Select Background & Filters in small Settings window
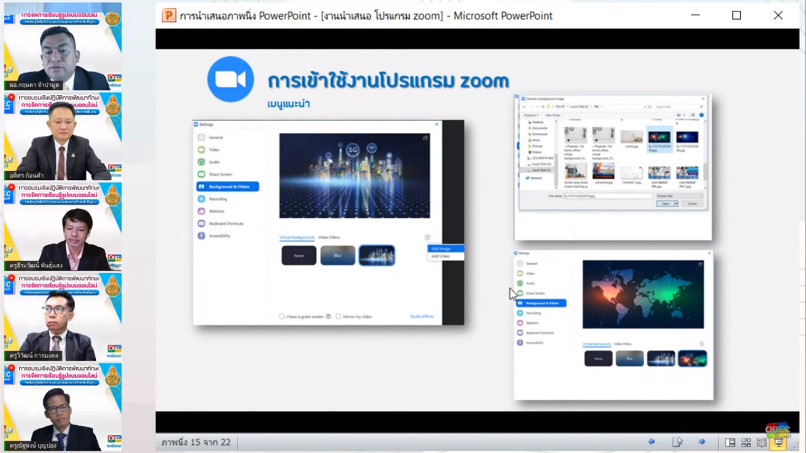 point(541,303)
